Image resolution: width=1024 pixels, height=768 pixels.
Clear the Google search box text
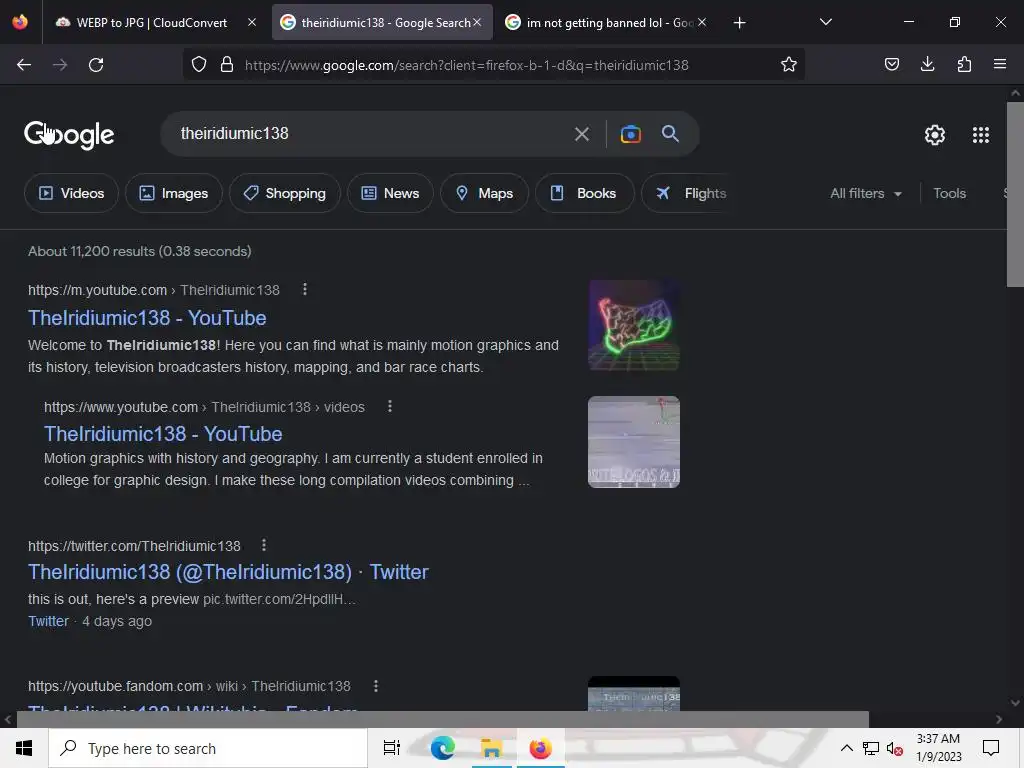click(581, 134)
